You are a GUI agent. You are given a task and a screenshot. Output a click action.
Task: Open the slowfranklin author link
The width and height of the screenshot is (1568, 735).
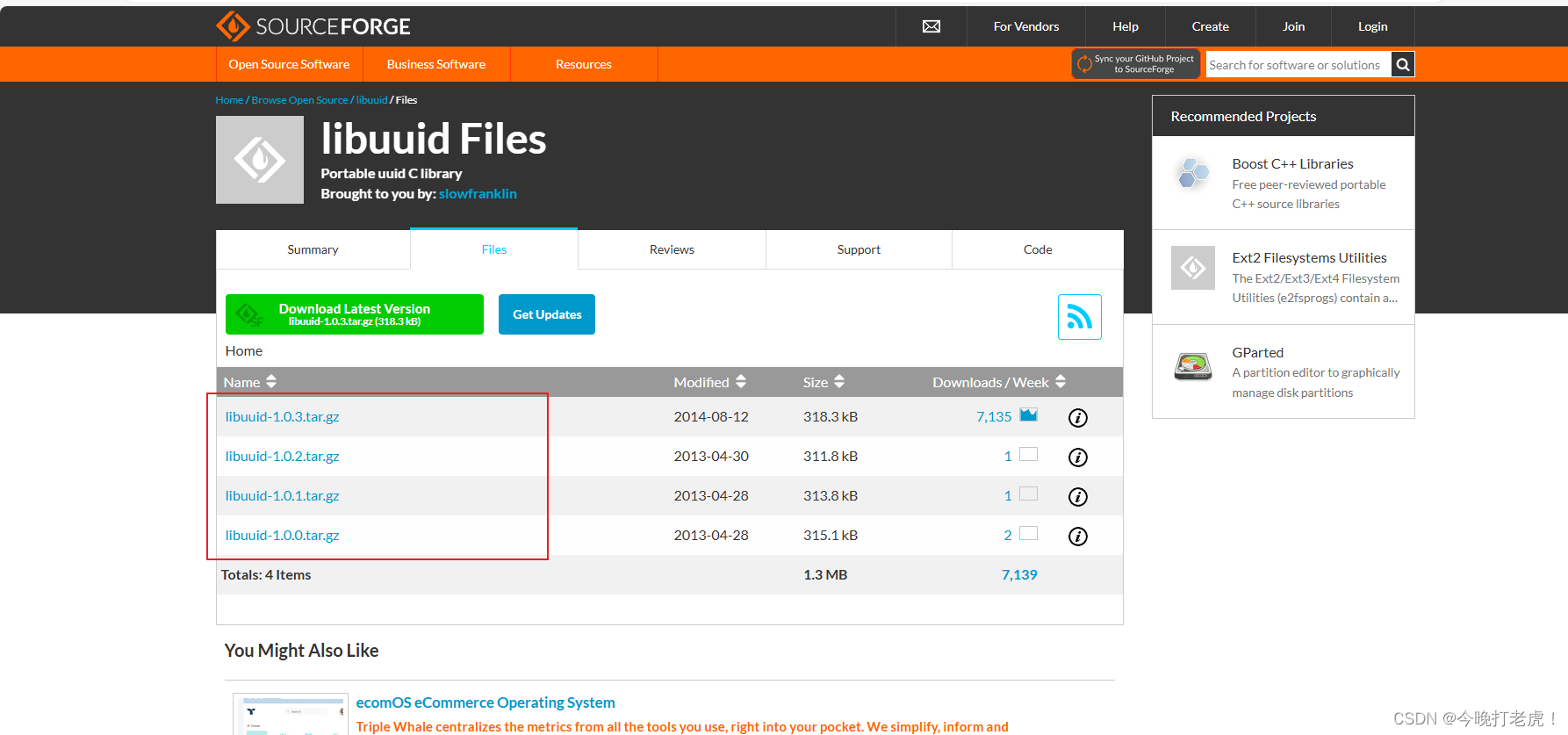[x=478, y=193]
